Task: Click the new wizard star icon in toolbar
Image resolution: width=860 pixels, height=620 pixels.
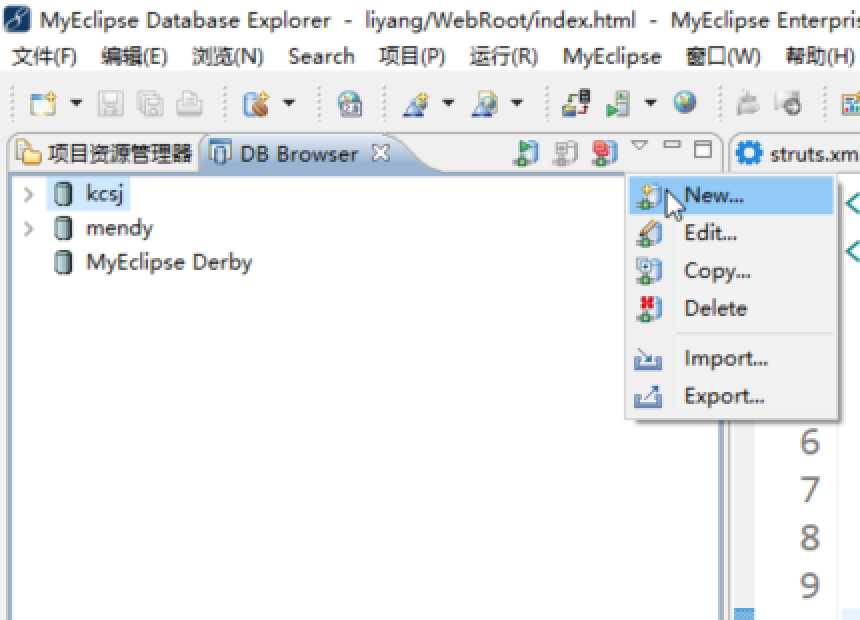Action: pos(416,103)
